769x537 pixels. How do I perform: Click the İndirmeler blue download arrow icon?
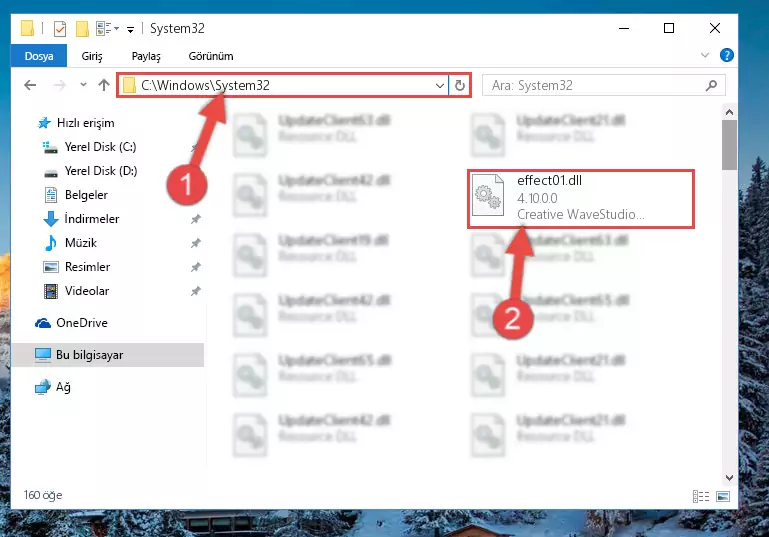point(51,219)
